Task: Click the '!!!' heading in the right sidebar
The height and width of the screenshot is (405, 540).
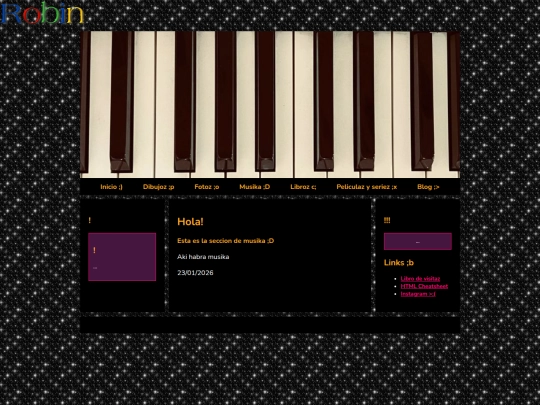Action: pos(387,220)
